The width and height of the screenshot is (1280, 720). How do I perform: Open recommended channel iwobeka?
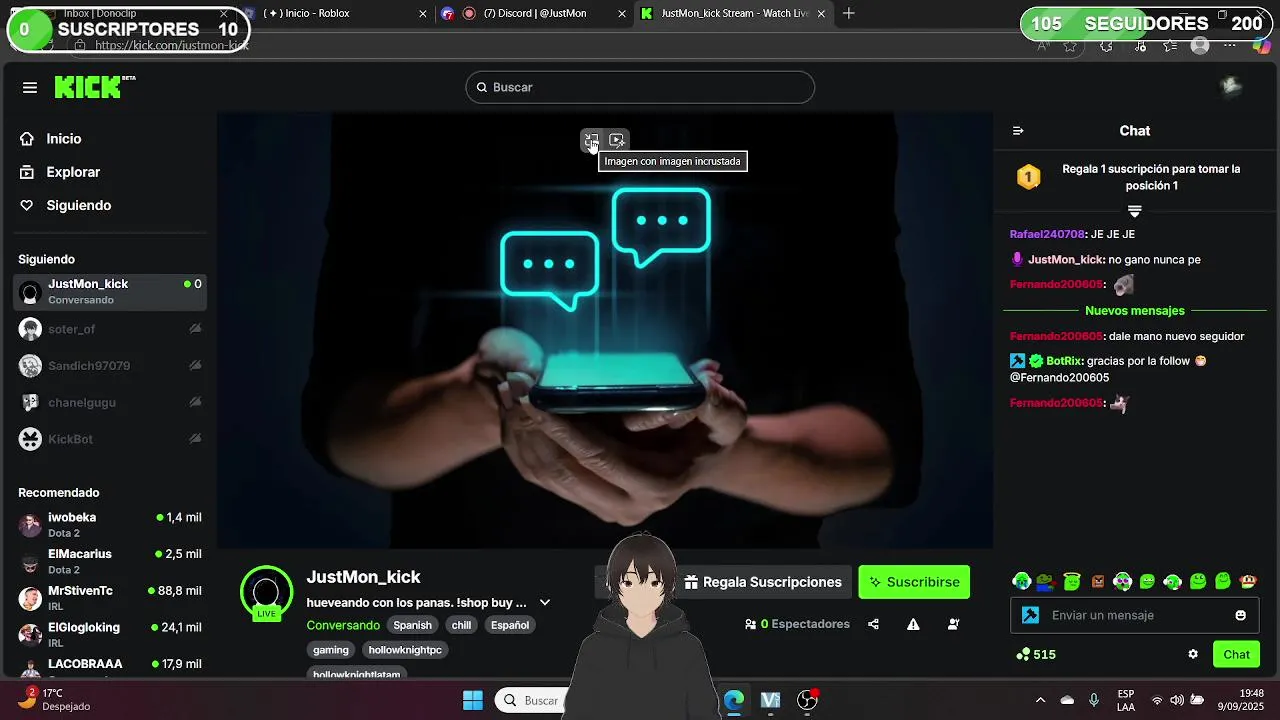coord(112,525)
